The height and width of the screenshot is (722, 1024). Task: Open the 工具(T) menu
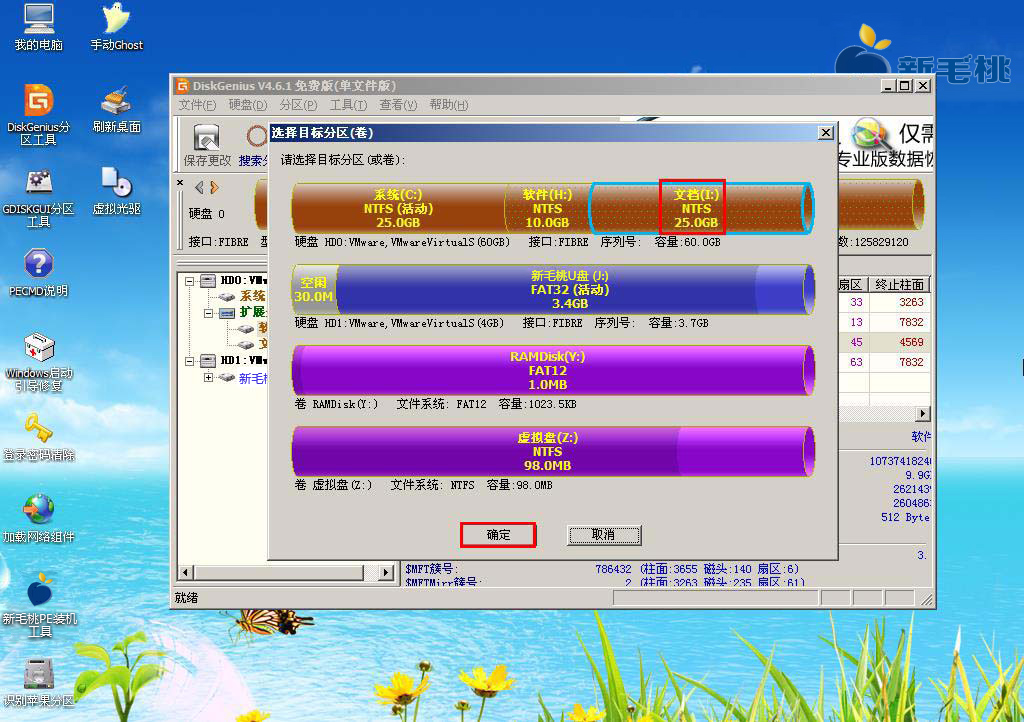[348, 105]
